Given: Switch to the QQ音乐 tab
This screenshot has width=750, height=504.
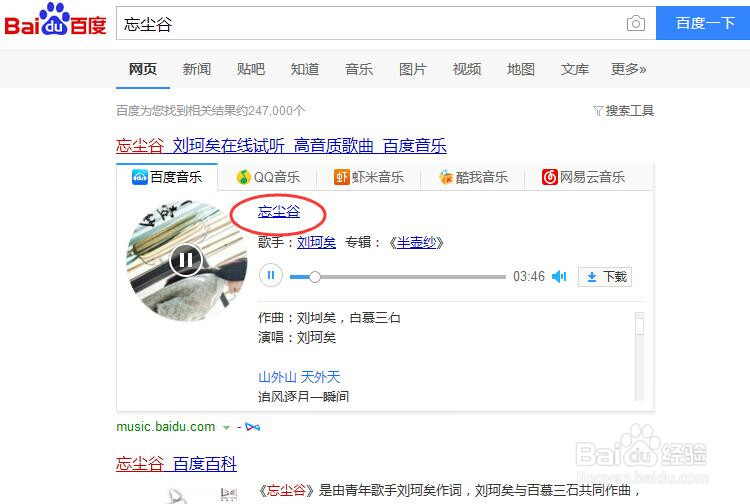Looking at the screenshot, I should click(268, 177).
